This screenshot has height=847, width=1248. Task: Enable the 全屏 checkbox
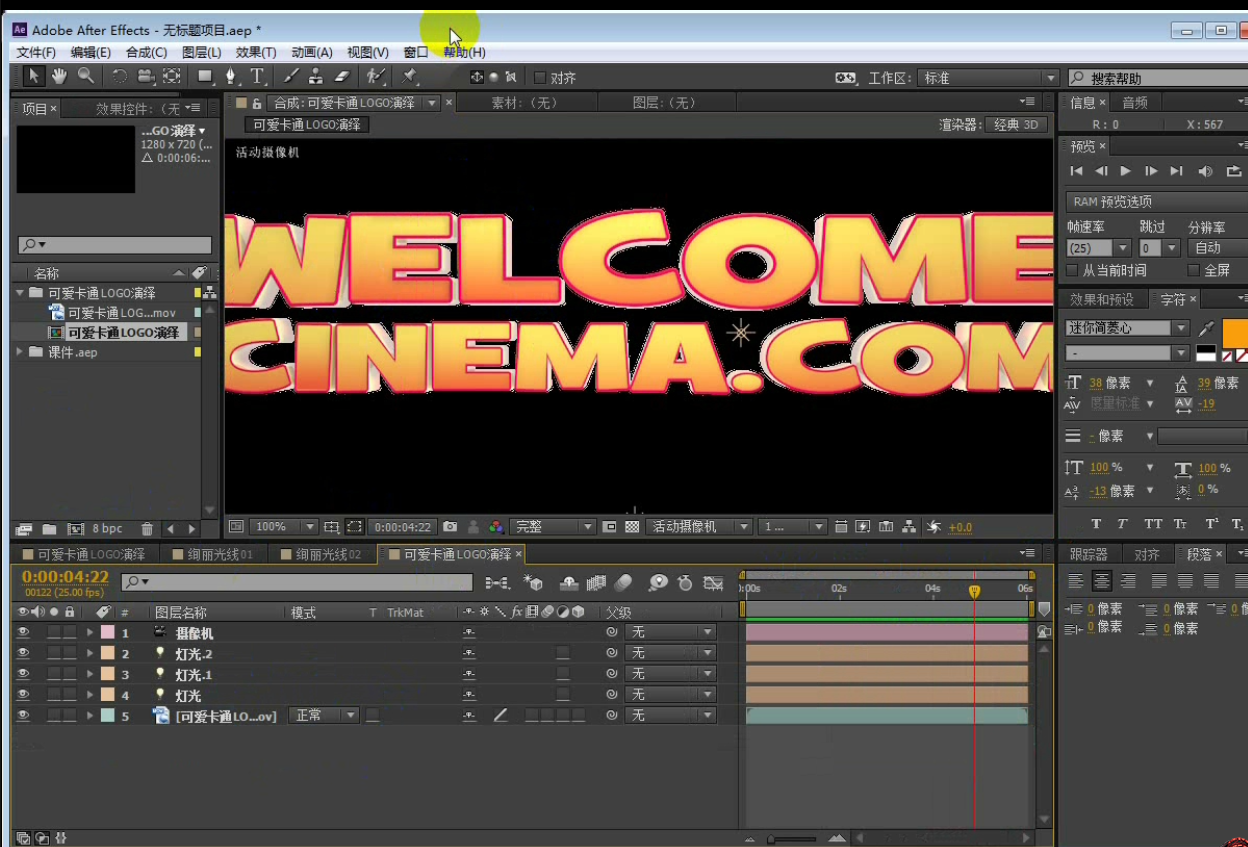point(1193,271)
